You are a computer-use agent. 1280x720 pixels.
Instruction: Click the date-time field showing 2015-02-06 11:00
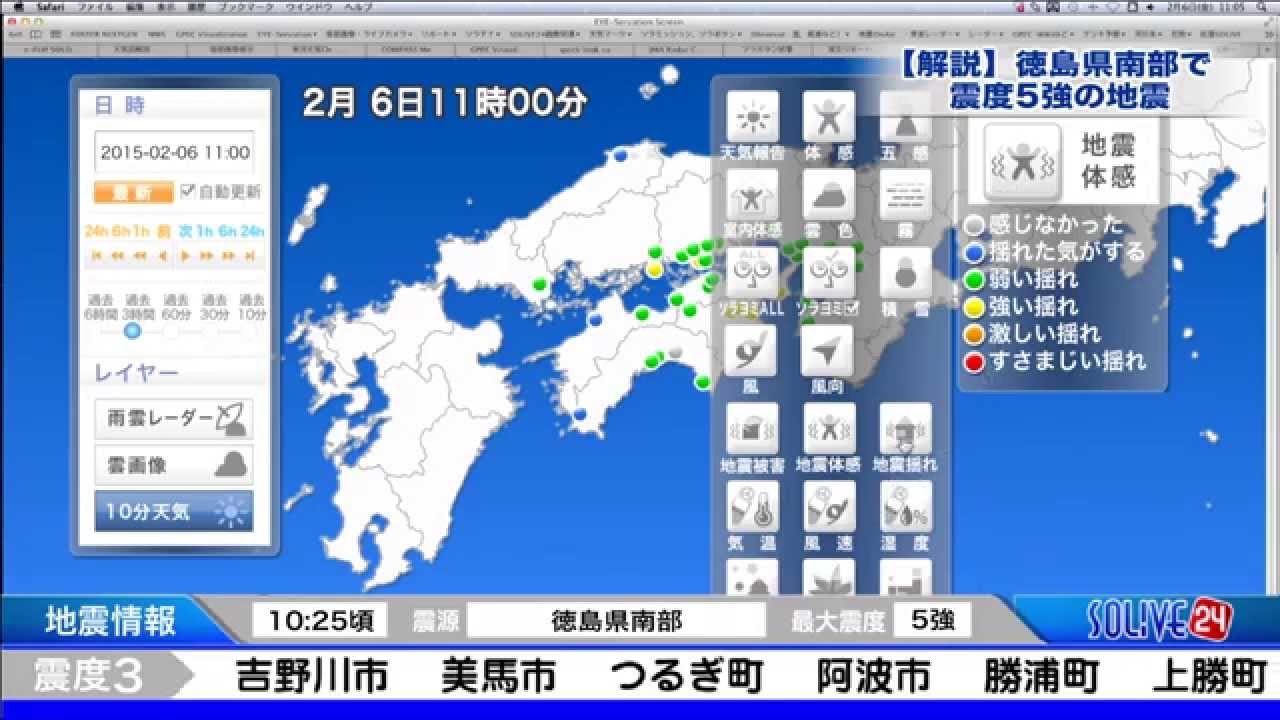(174, 153)
